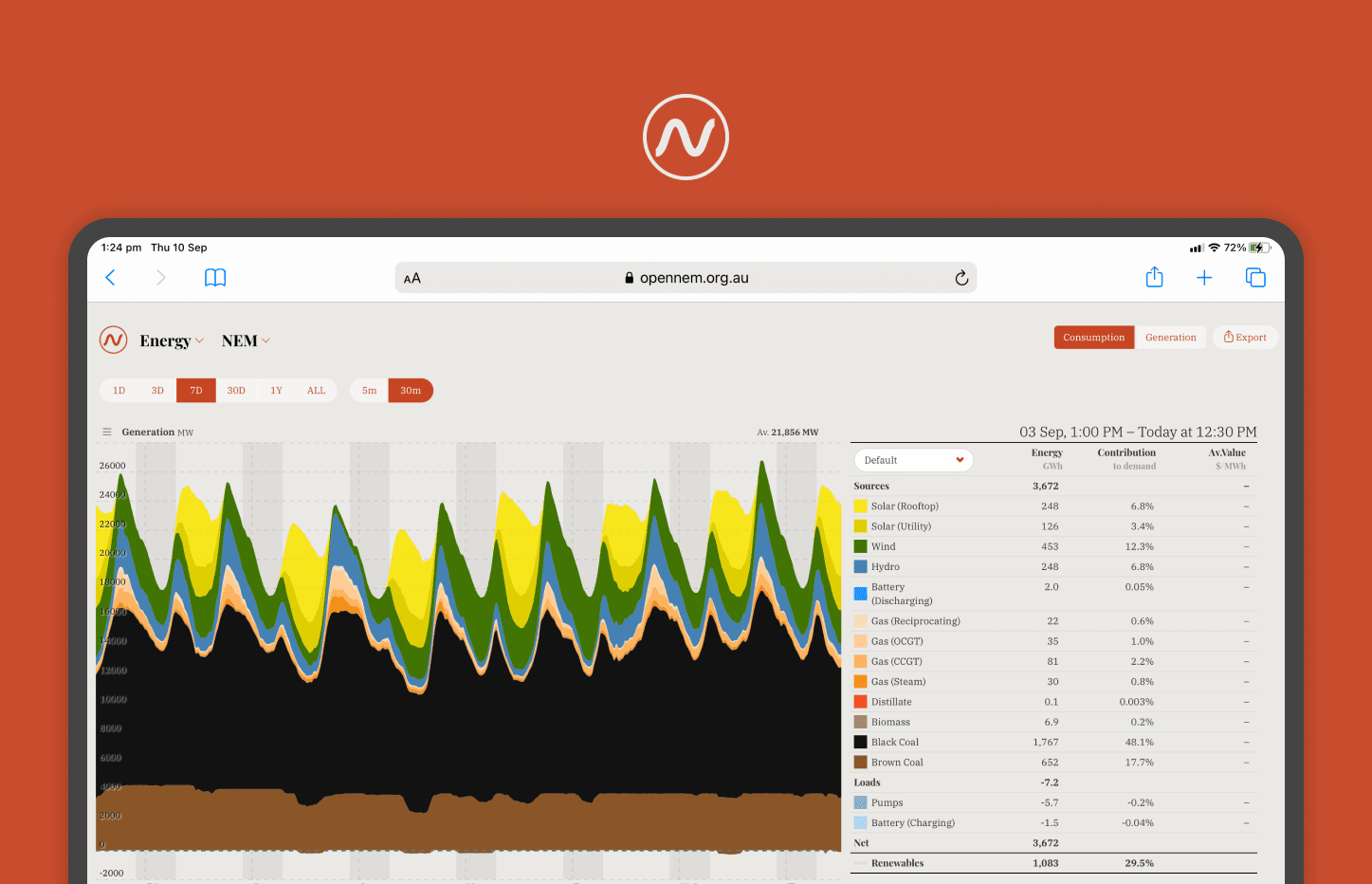1372x884 pixels.
Task: Open the chart hamburger menu beside Generation
Action: (107, 432)
